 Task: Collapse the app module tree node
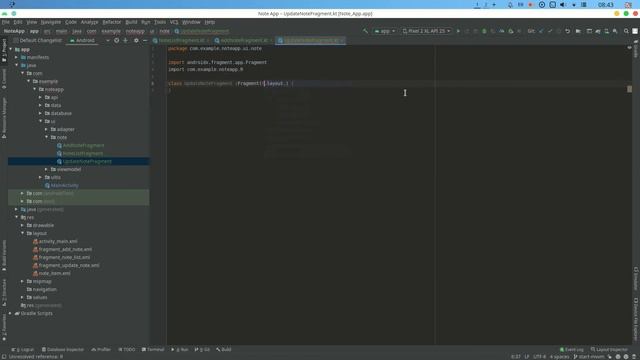[x=11, y=49]
